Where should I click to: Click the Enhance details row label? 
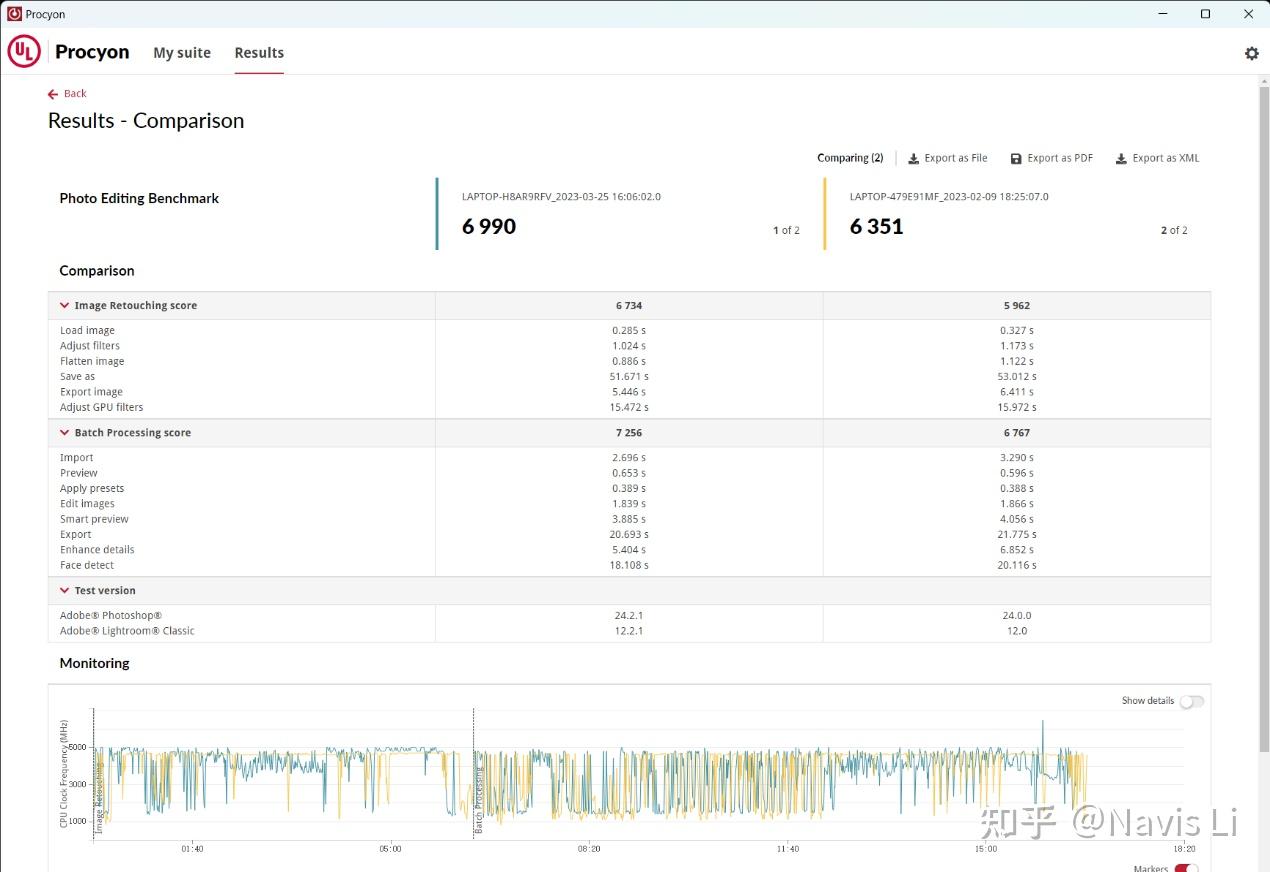tap(97, 550)
